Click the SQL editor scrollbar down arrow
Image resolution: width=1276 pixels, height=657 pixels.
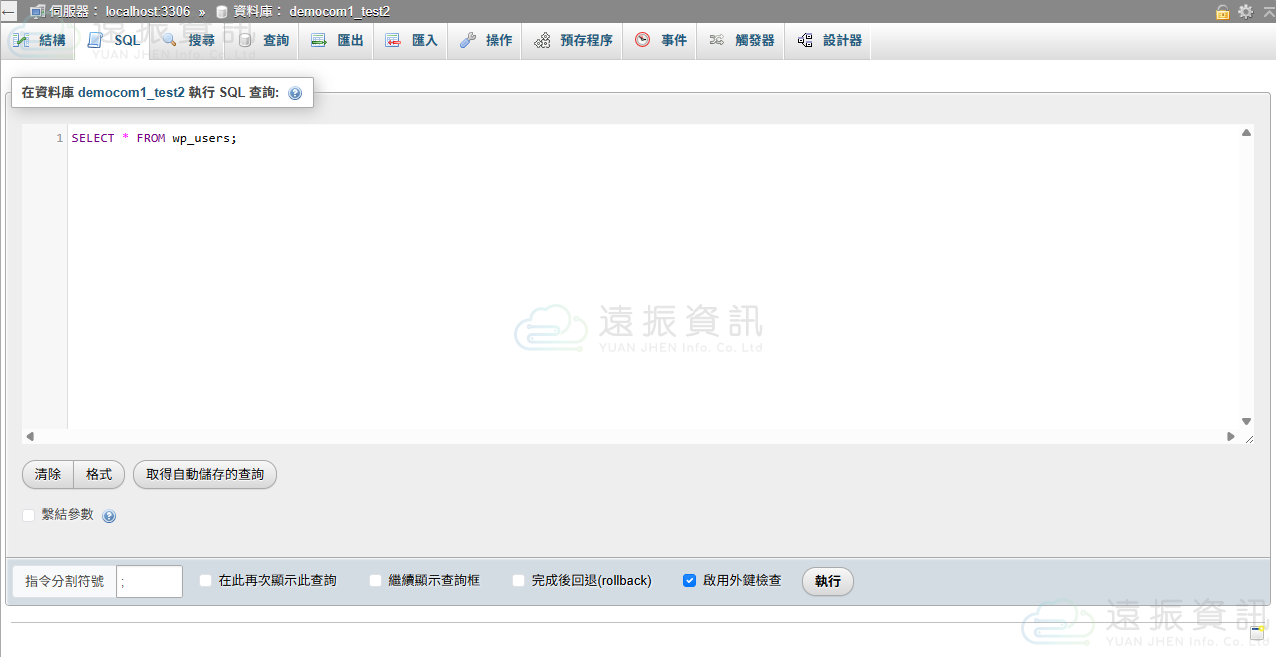click(x=1246, y=421)
